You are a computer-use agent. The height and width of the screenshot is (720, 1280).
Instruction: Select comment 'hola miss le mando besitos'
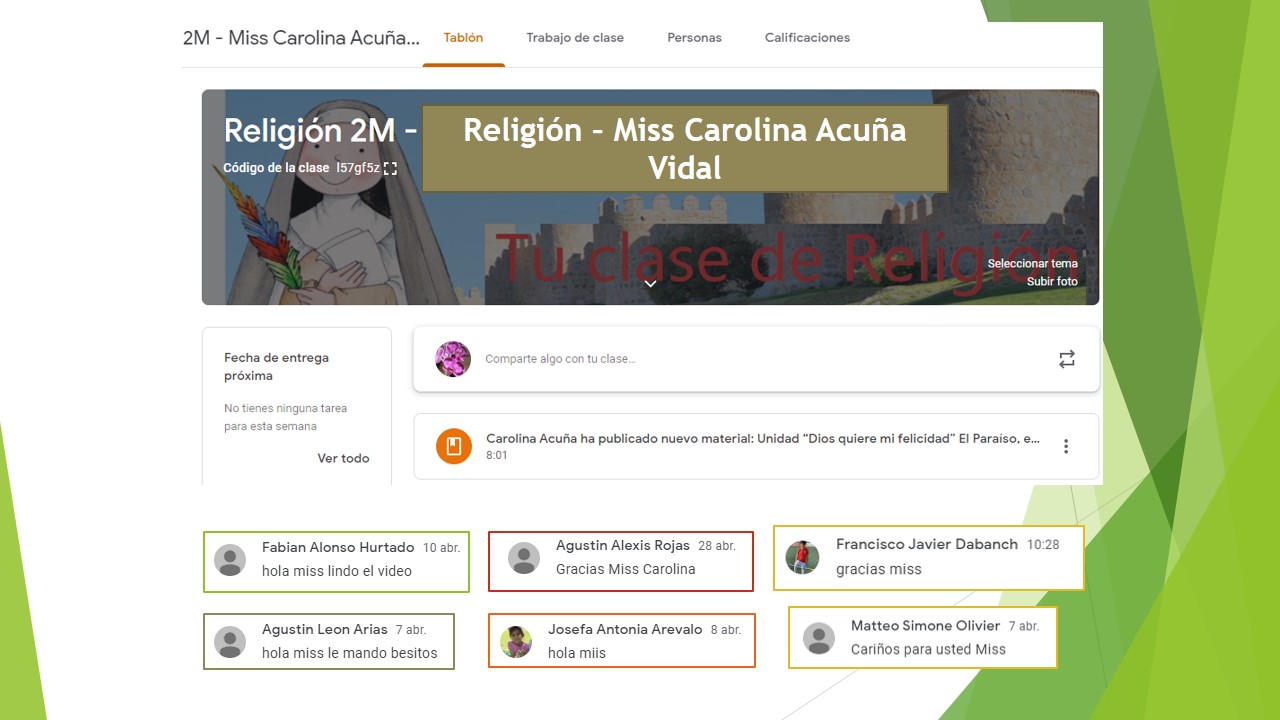pyautogui.click(x=350, y=653)
